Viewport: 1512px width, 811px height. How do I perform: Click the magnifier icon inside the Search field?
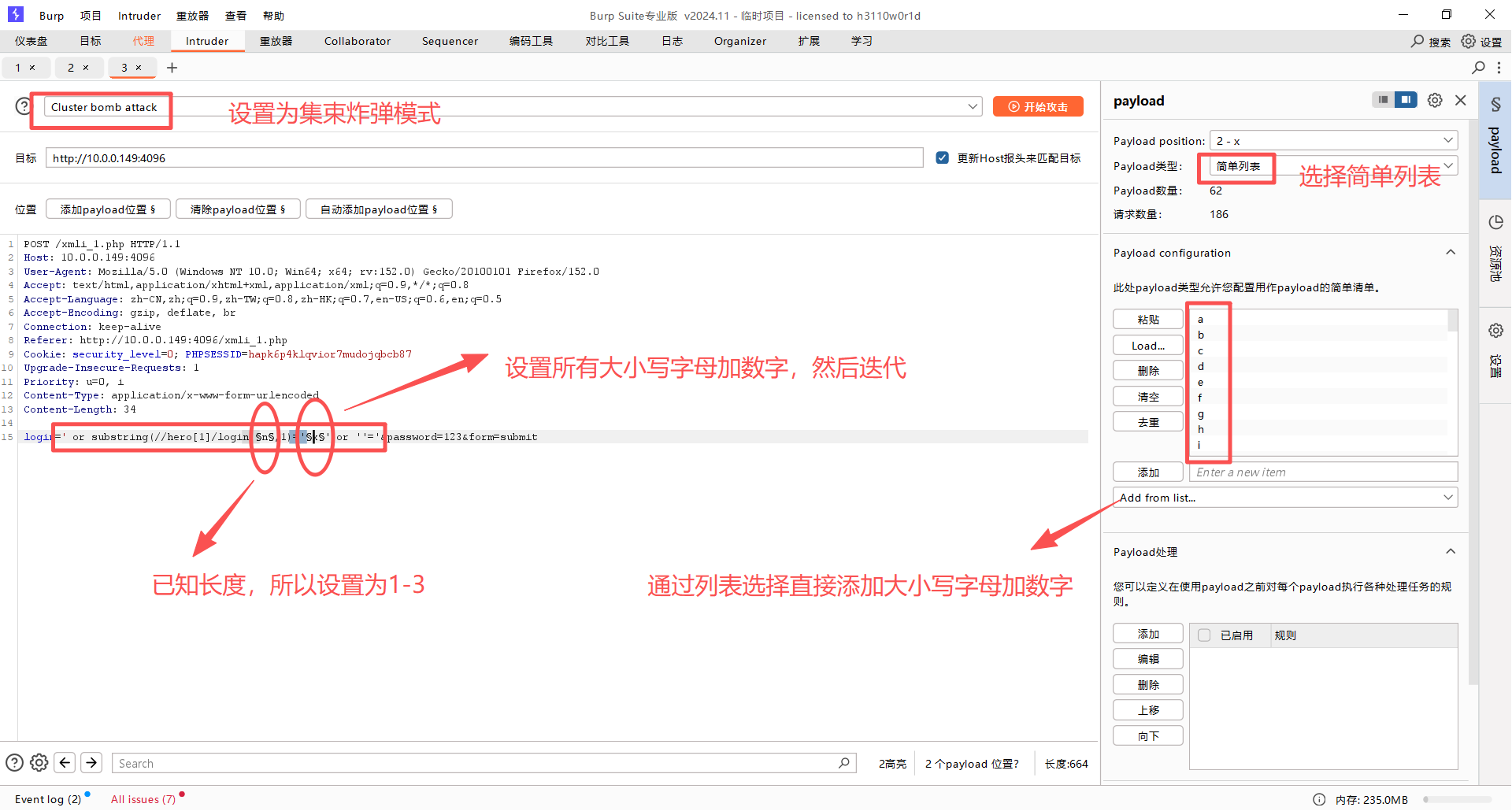pyautogui.click(x=843, y=762)
